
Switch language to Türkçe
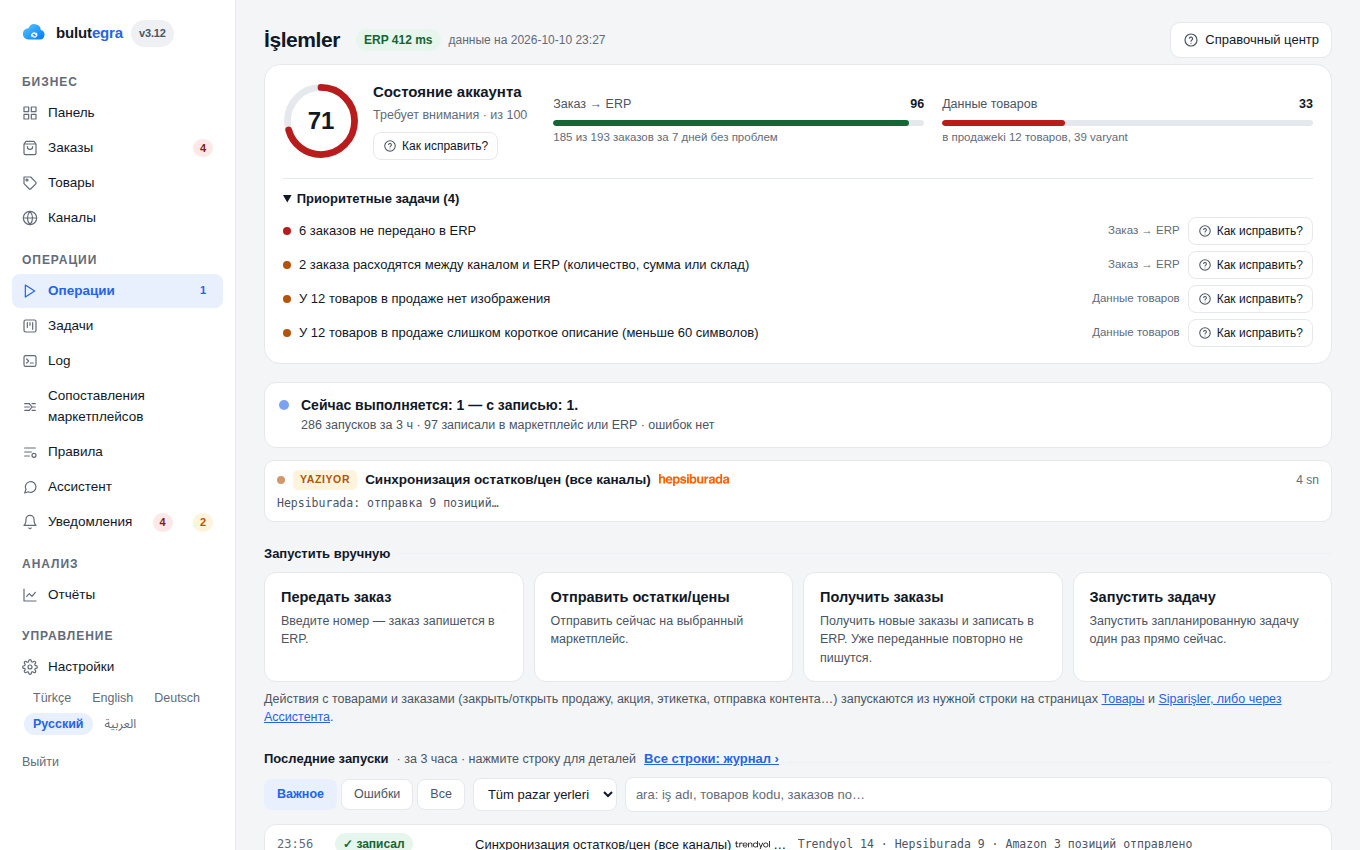pyautogui.click(x=52, y=698)
